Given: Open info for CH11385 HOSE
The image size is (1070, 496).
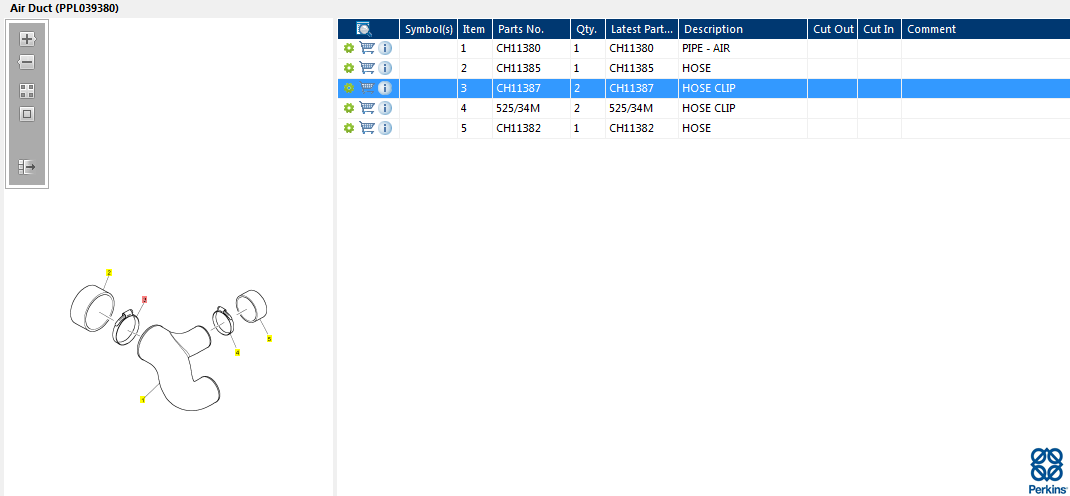Looking at the screenshot, I should pyautogui.click(x=385, y=68).
